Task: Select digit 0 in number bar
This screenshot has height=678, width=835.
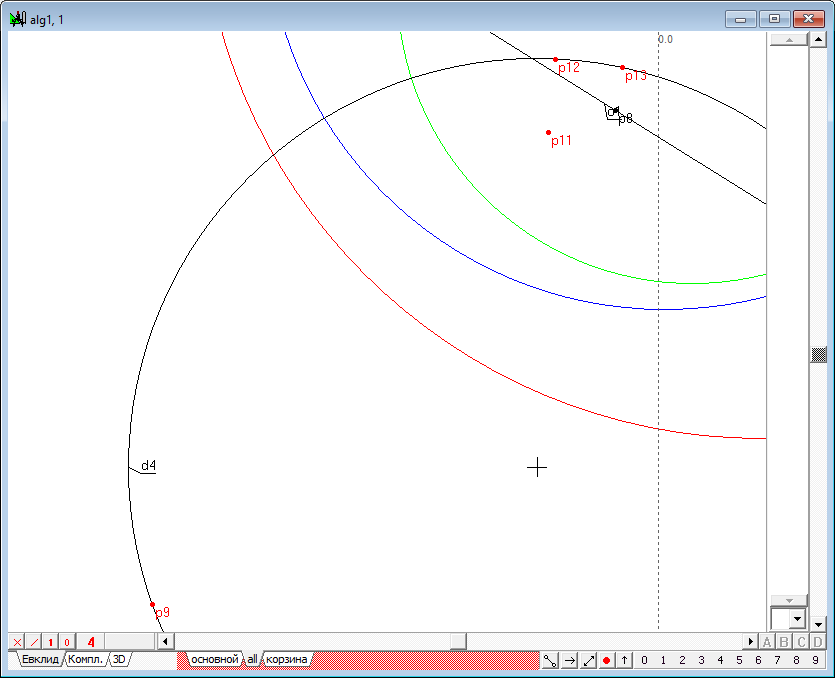Action: tap(644, 660)
